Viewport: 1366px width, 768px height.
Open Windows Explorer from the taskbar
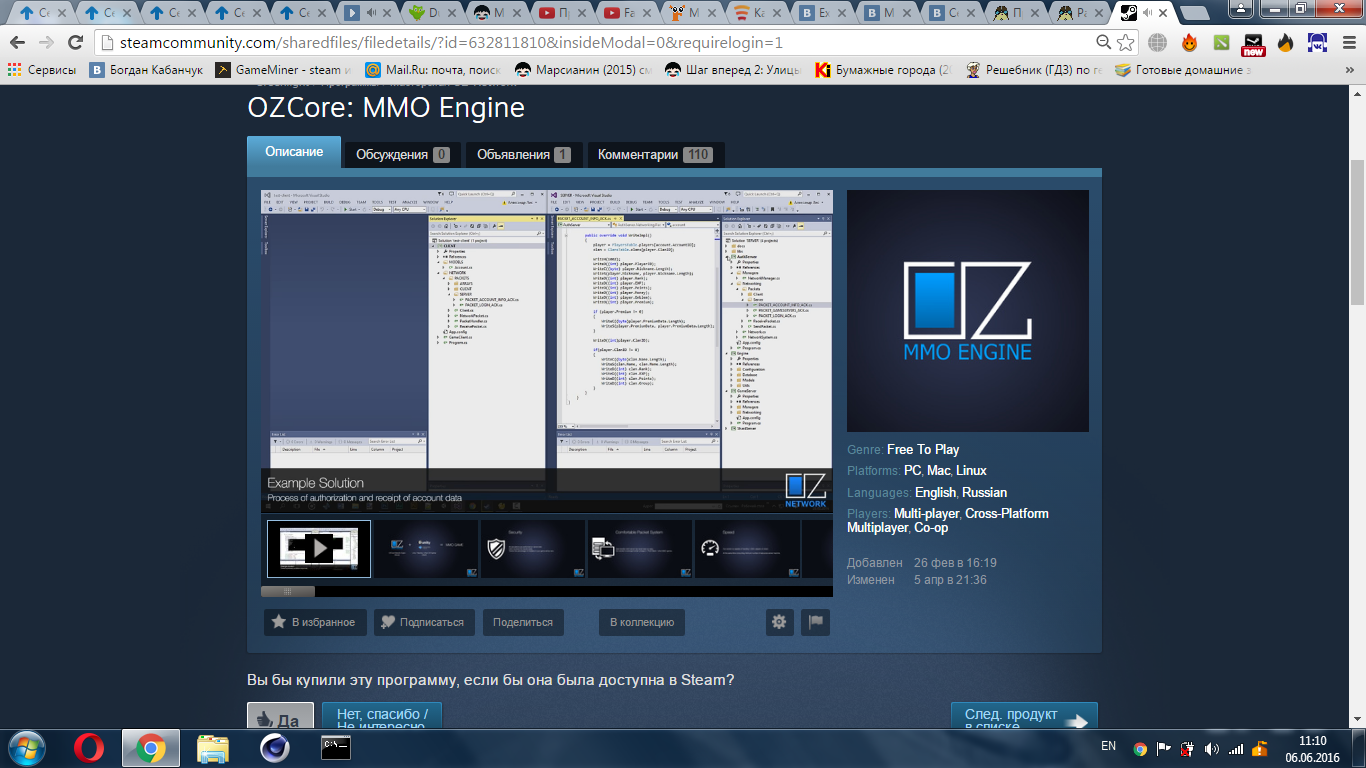pyautogui.click(x=213, y=747)
